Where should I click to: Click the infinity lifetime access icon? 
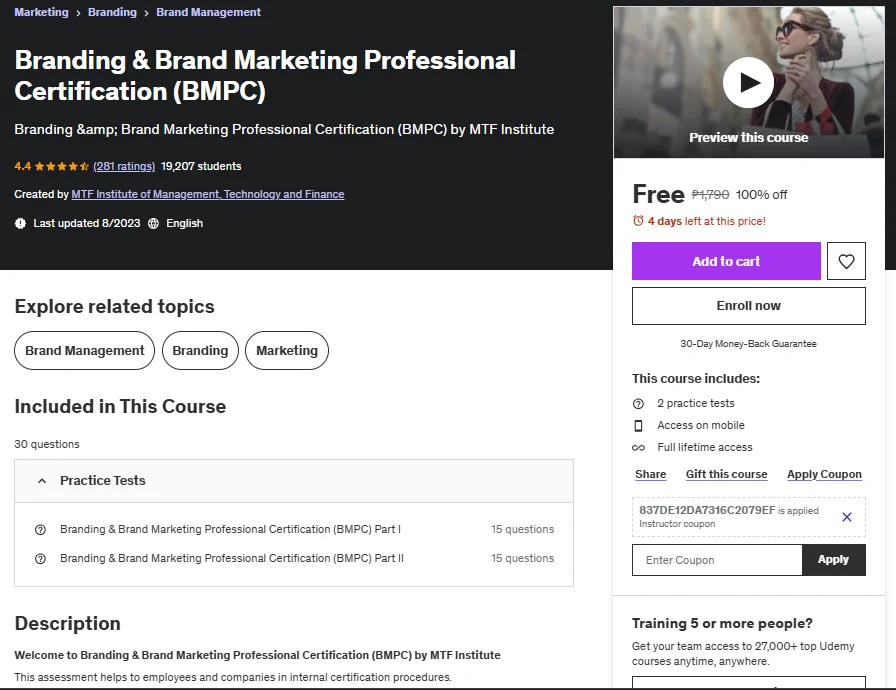[638, 448]
